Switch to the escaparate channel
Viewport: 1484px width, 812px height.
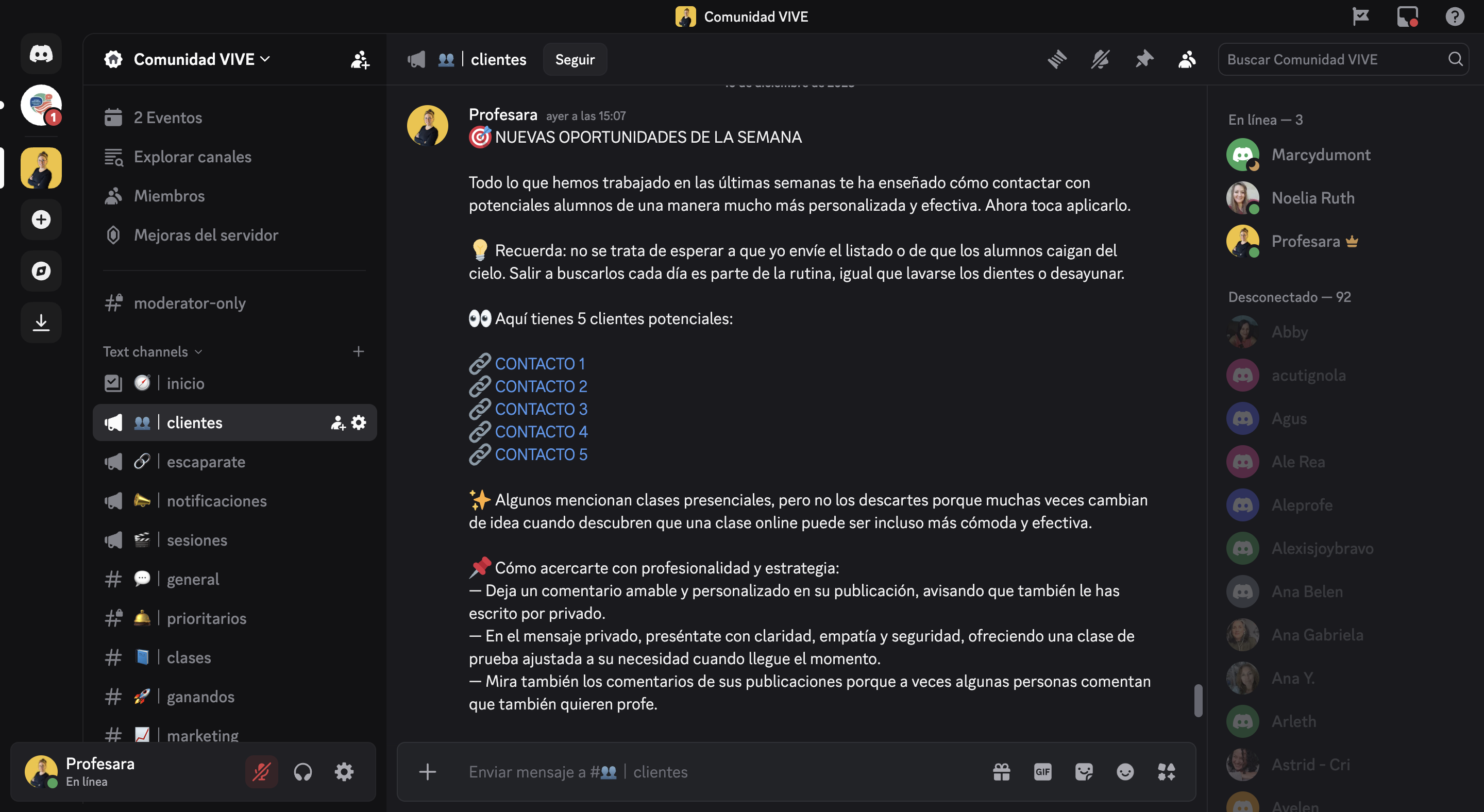[206, 462]
